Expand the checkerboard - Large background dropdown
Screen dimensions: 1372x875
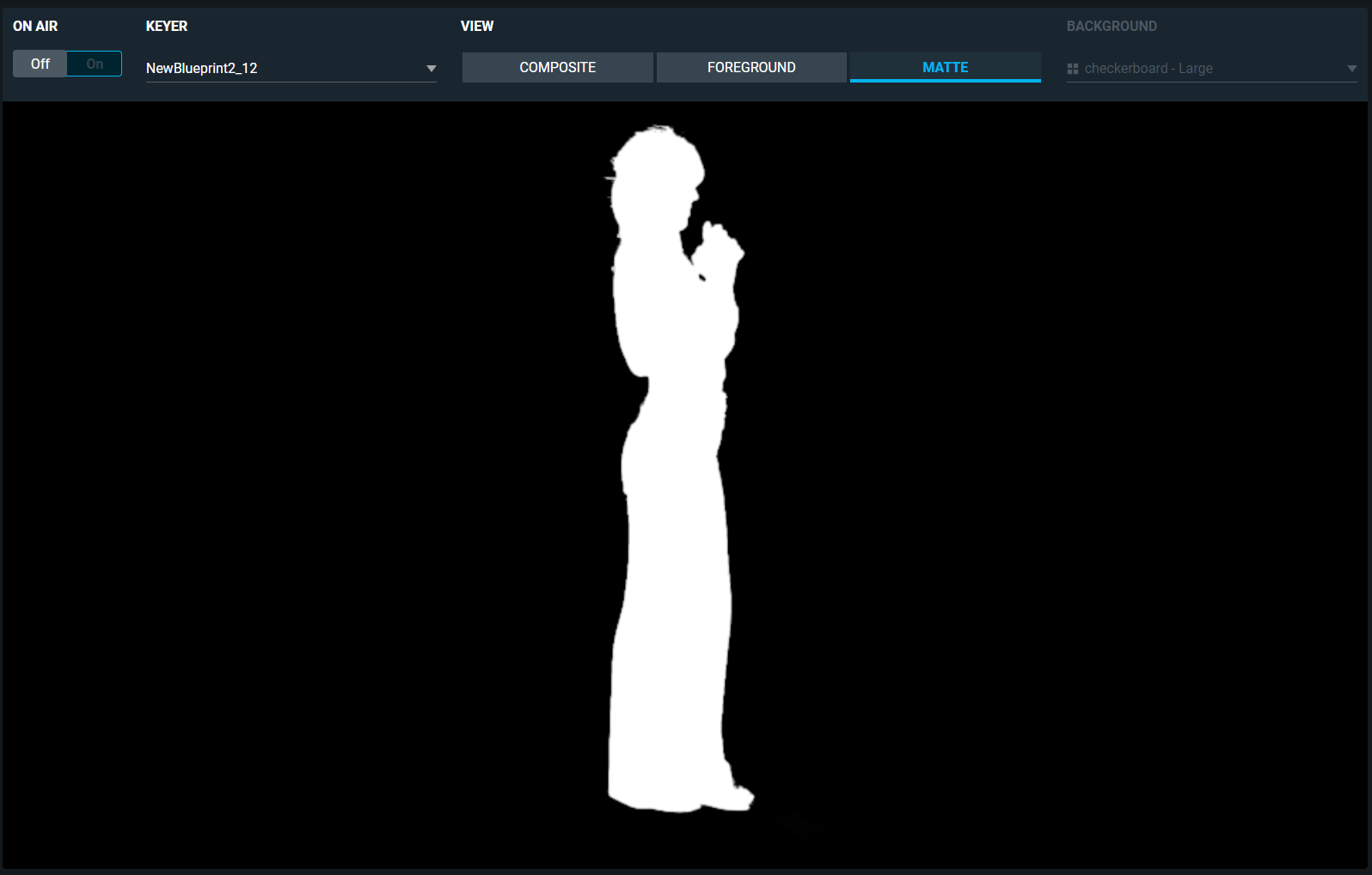tap(1210, 69)
